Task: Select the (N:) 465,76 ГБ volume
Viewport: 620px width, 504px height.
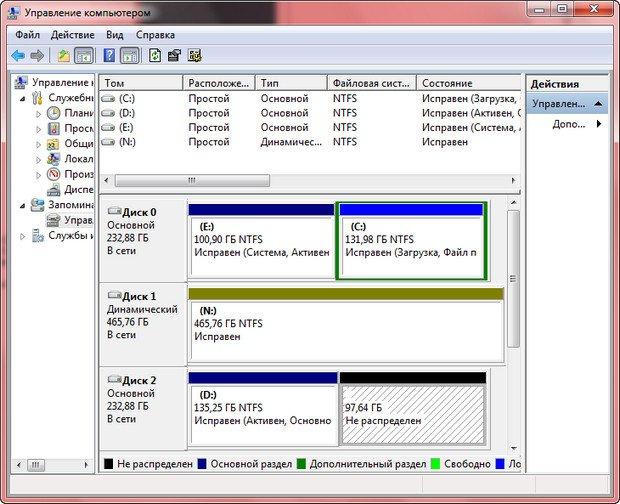Action: (346, 325)
